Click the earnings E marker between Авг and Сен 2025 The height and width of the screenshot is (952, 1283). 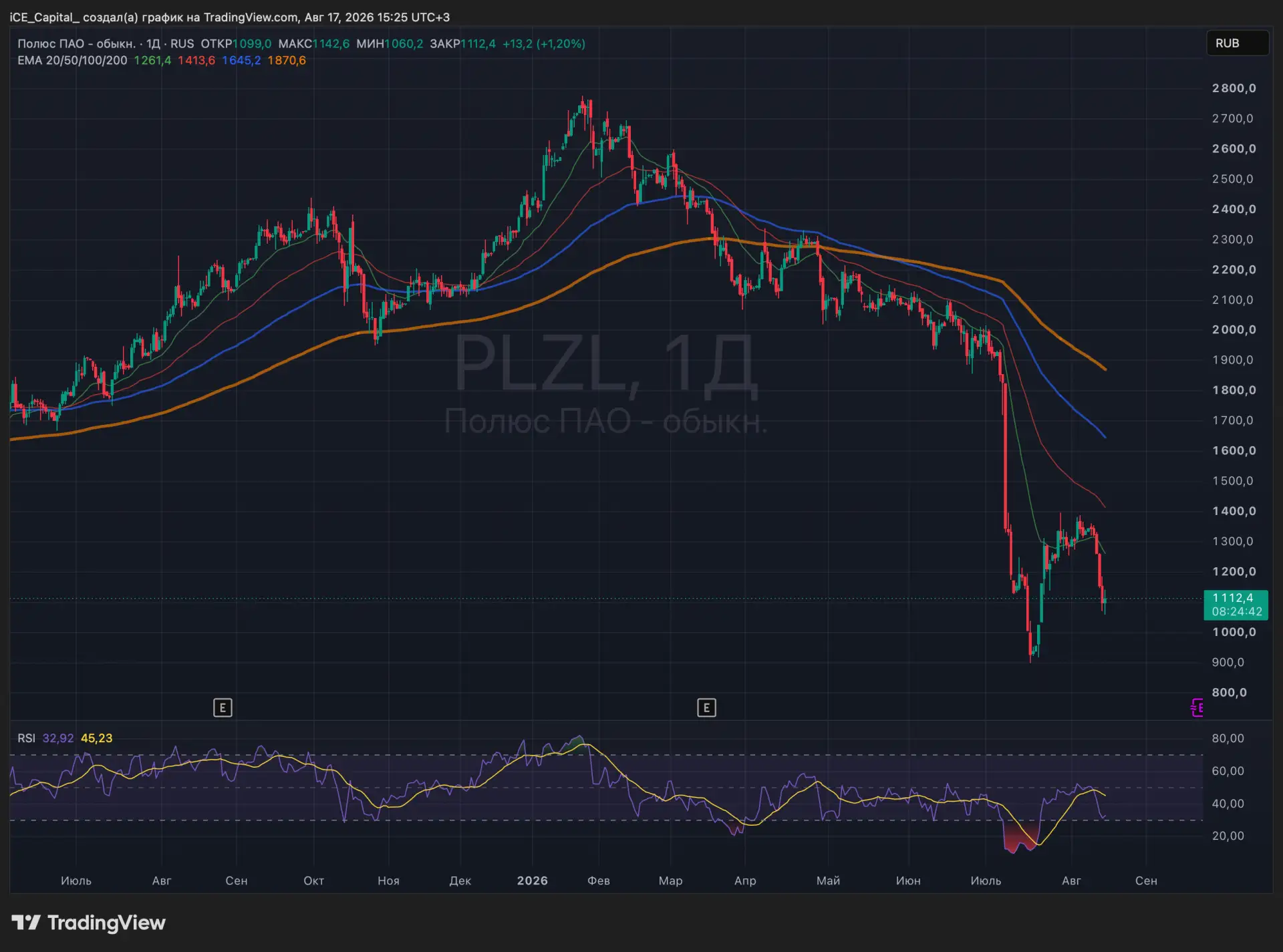[223, 707]
